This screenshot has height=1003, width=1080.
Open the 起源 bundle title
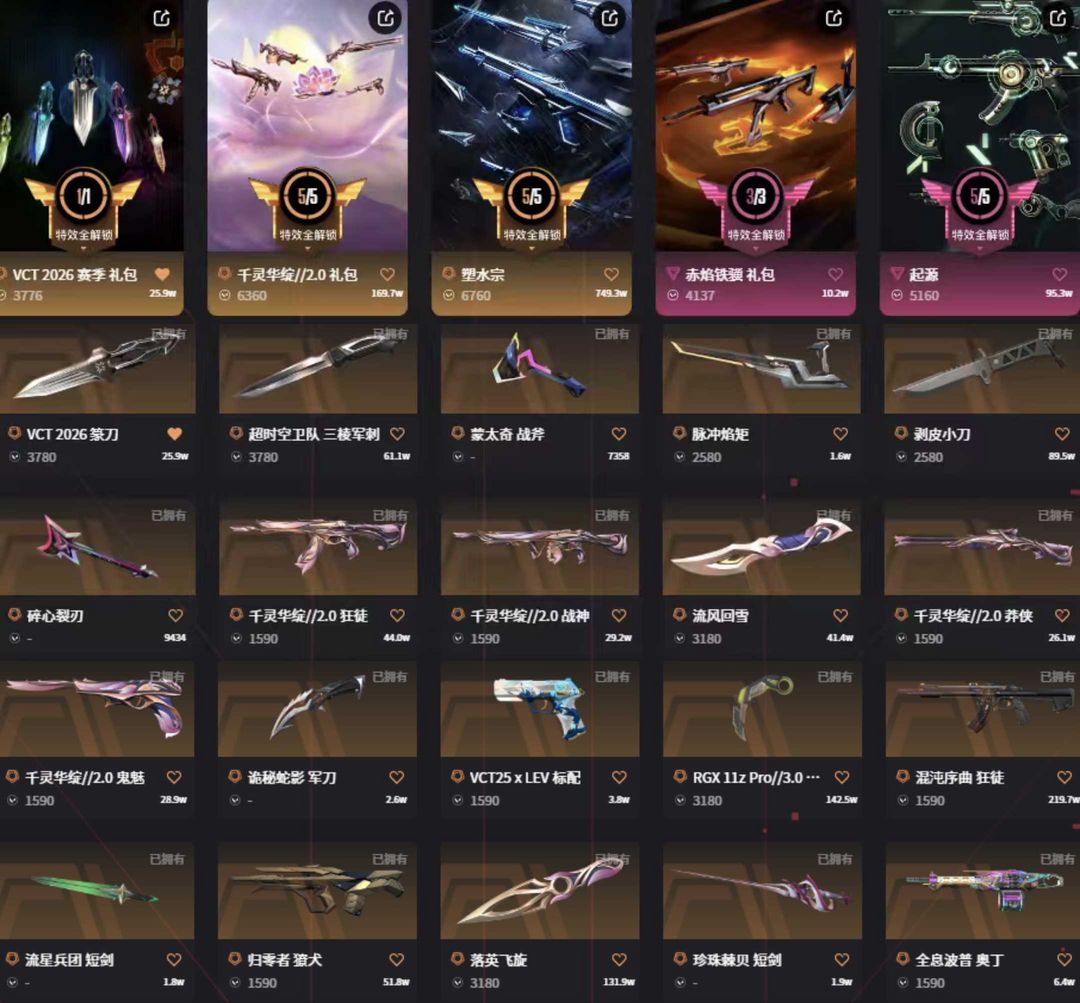924,275
